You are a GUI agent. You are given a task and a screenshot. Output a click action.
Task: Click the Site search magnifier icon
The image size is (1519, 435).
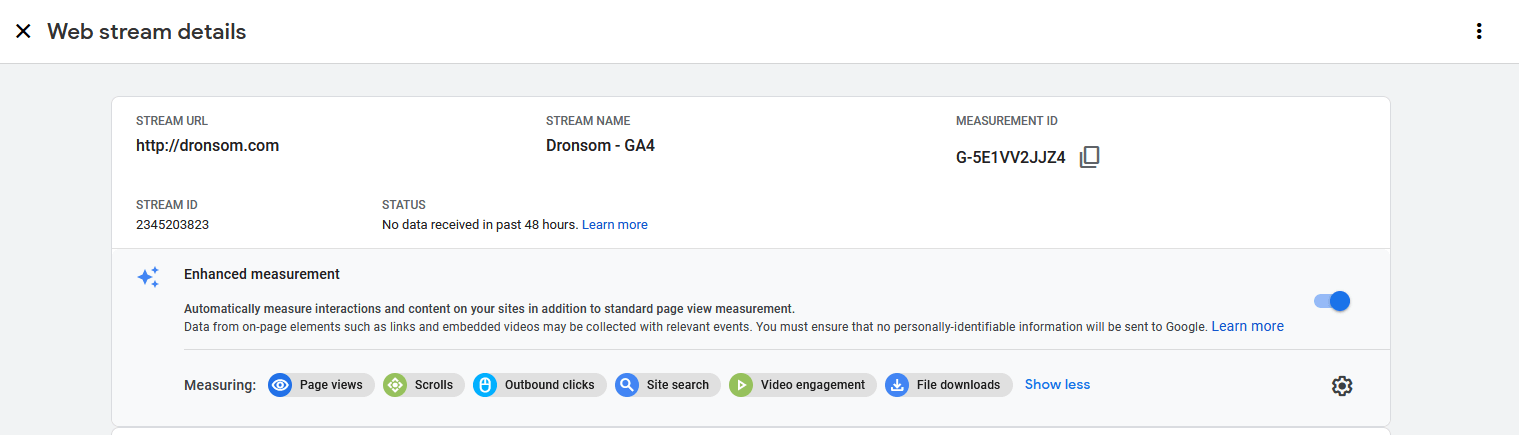tap(627, 385)
